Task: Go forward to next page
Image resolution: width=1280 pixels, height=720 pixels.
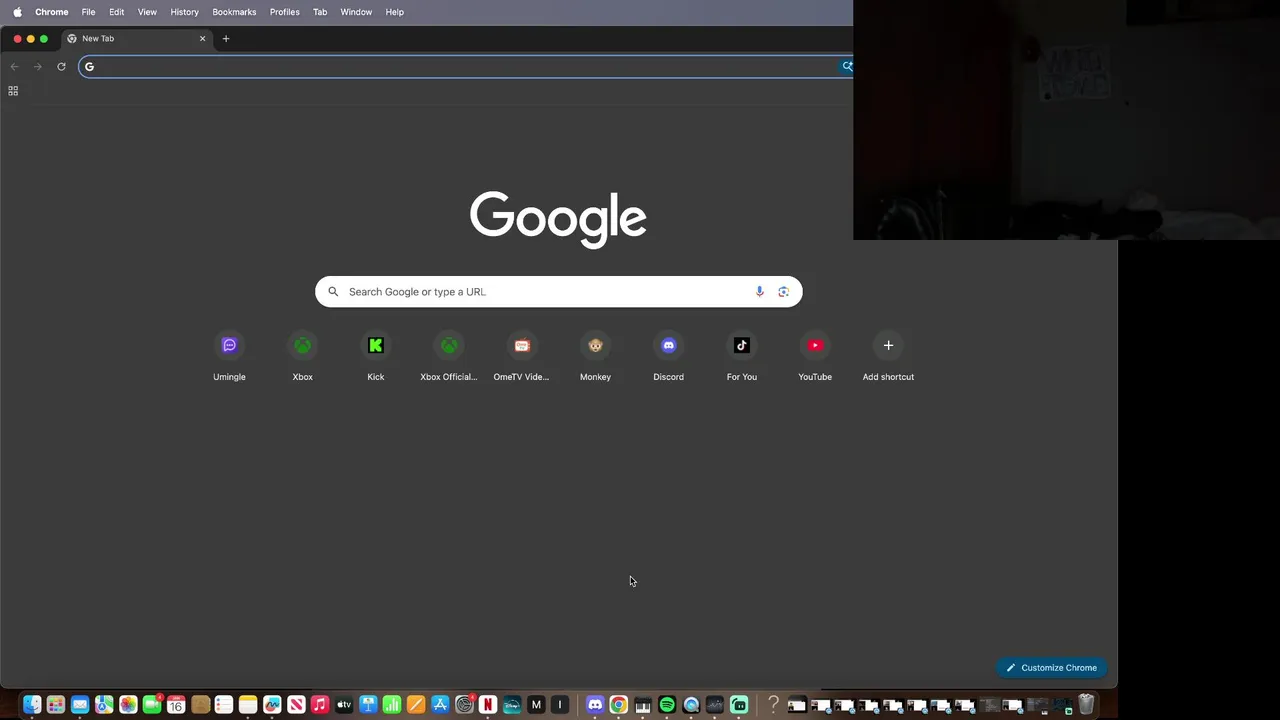Action: pyautogui.click(x=38, y=66)
